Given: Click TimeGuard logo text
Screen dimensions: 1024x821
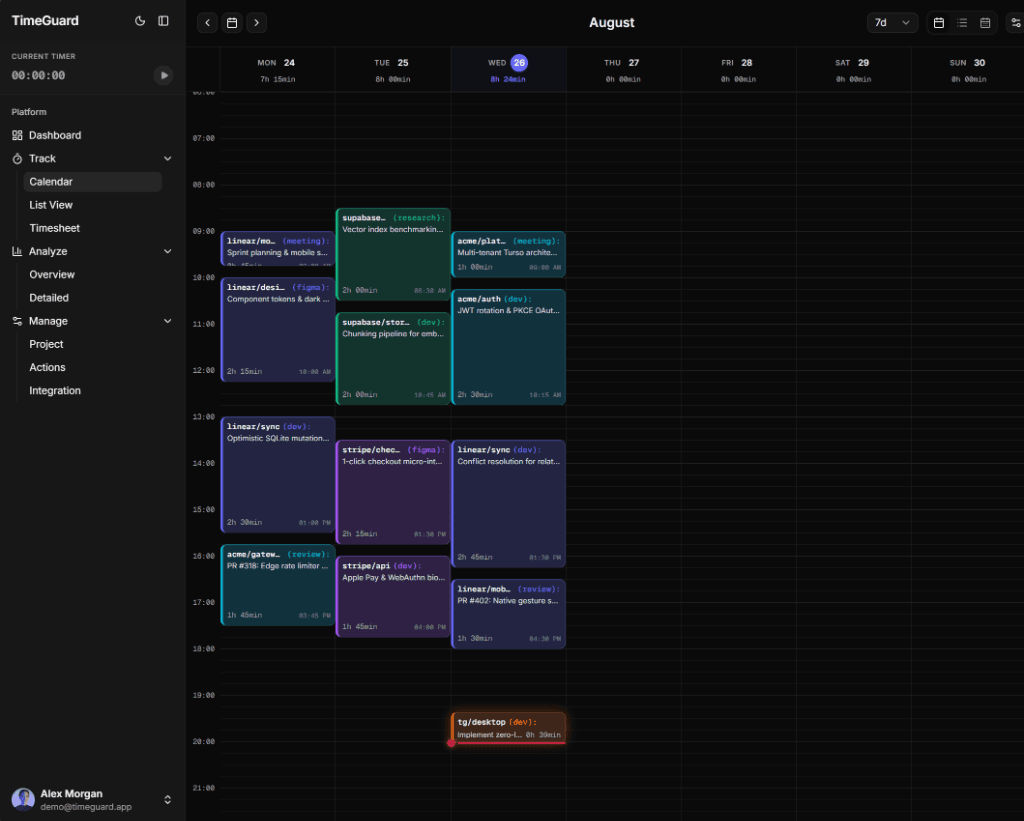Looking at the screenshot, I should click(45, 20).
